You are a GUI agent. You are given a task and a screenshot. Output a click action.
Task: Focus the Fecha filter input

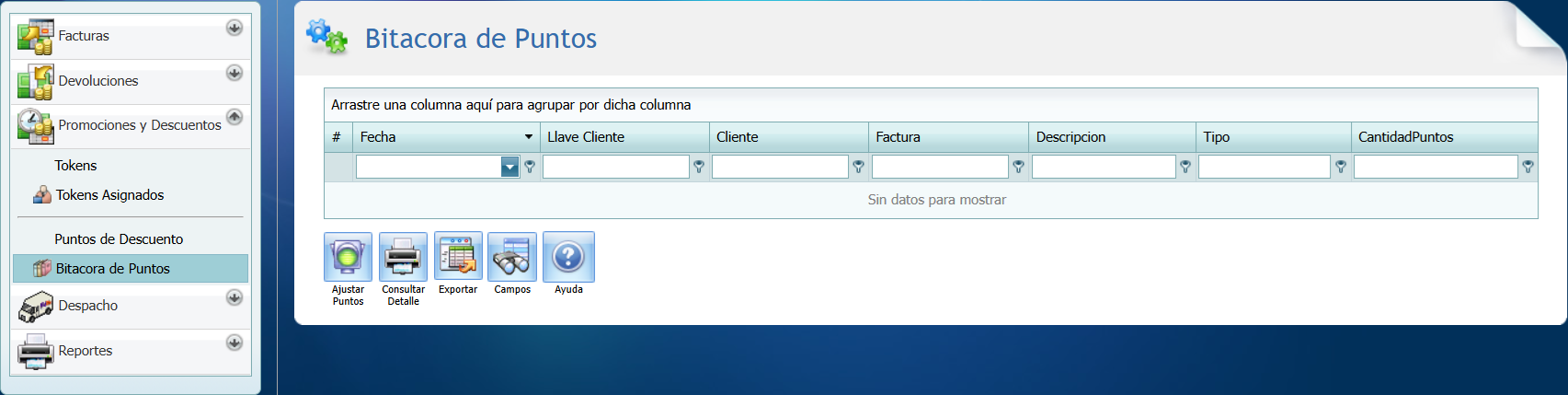pos(429,167)
